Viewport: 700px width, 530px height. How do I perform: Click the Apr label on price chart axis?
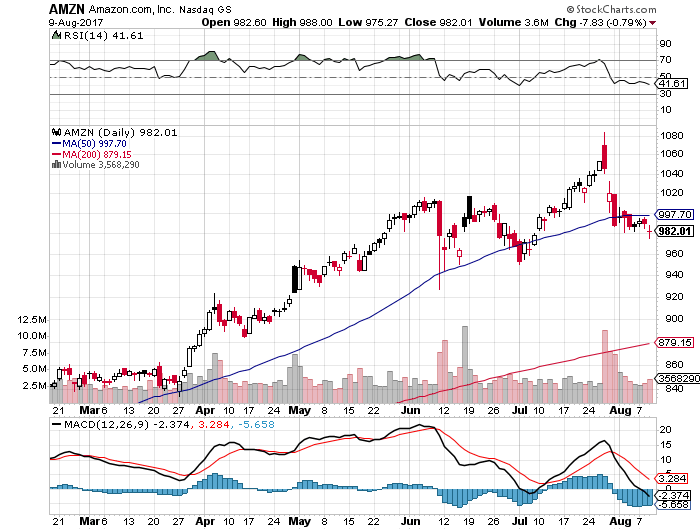coord(205,410)
